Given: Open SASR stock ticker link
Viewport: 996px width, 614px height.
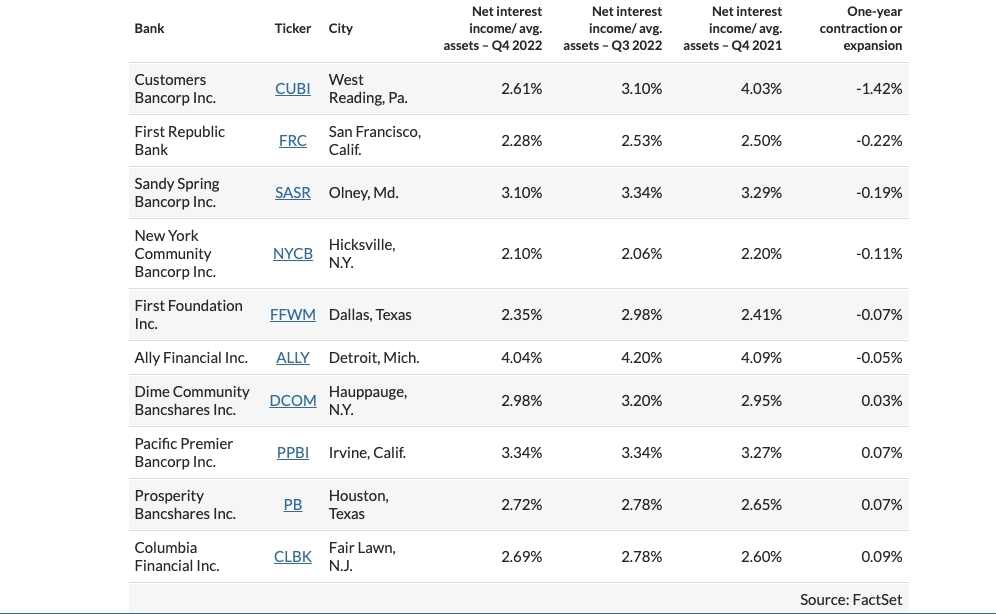Looking at the screenshot, I should pyautogui.click(x=292, y=193).
